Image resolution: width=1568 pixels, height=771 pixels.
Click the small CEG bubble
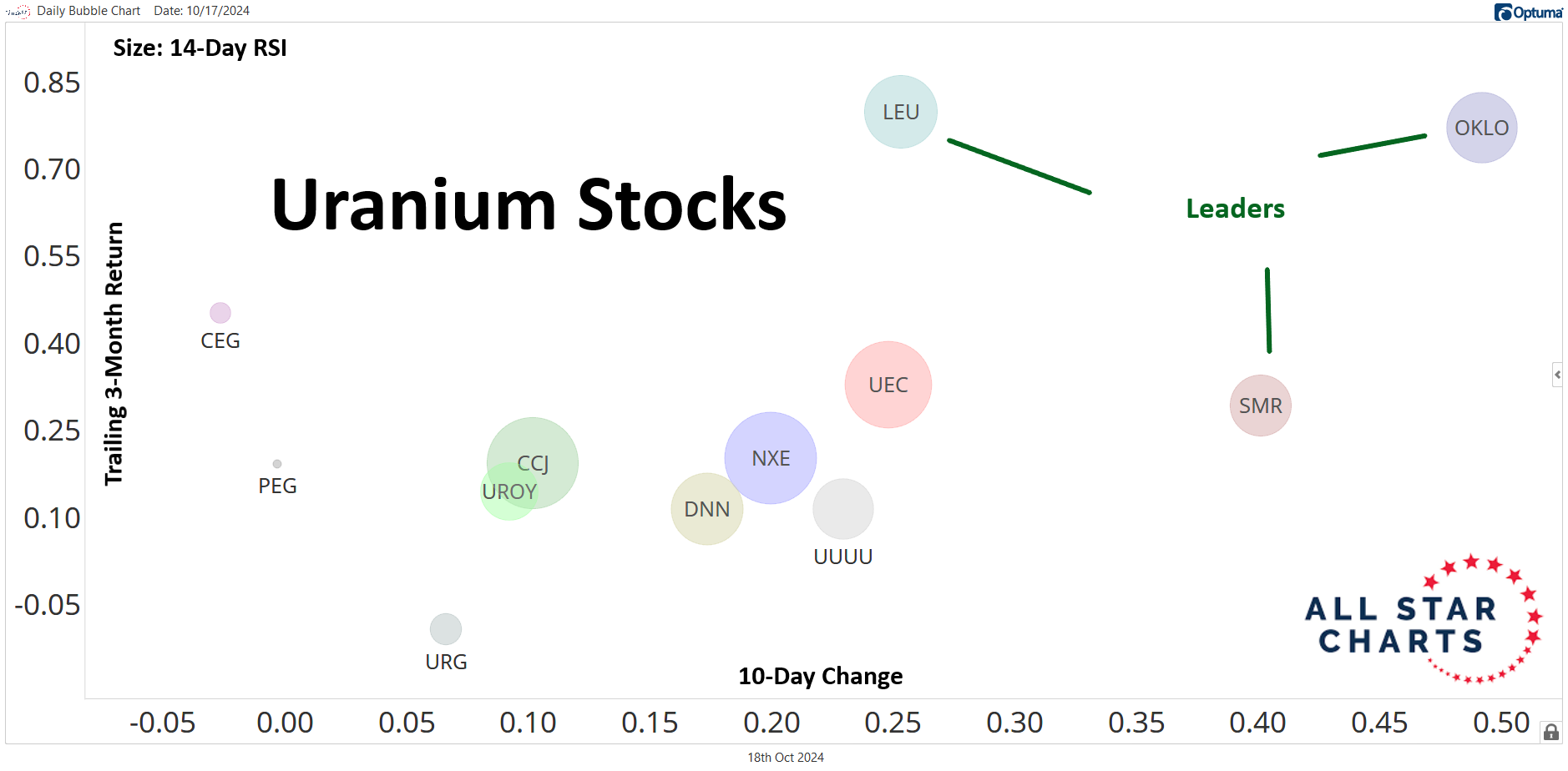(220, 313)
